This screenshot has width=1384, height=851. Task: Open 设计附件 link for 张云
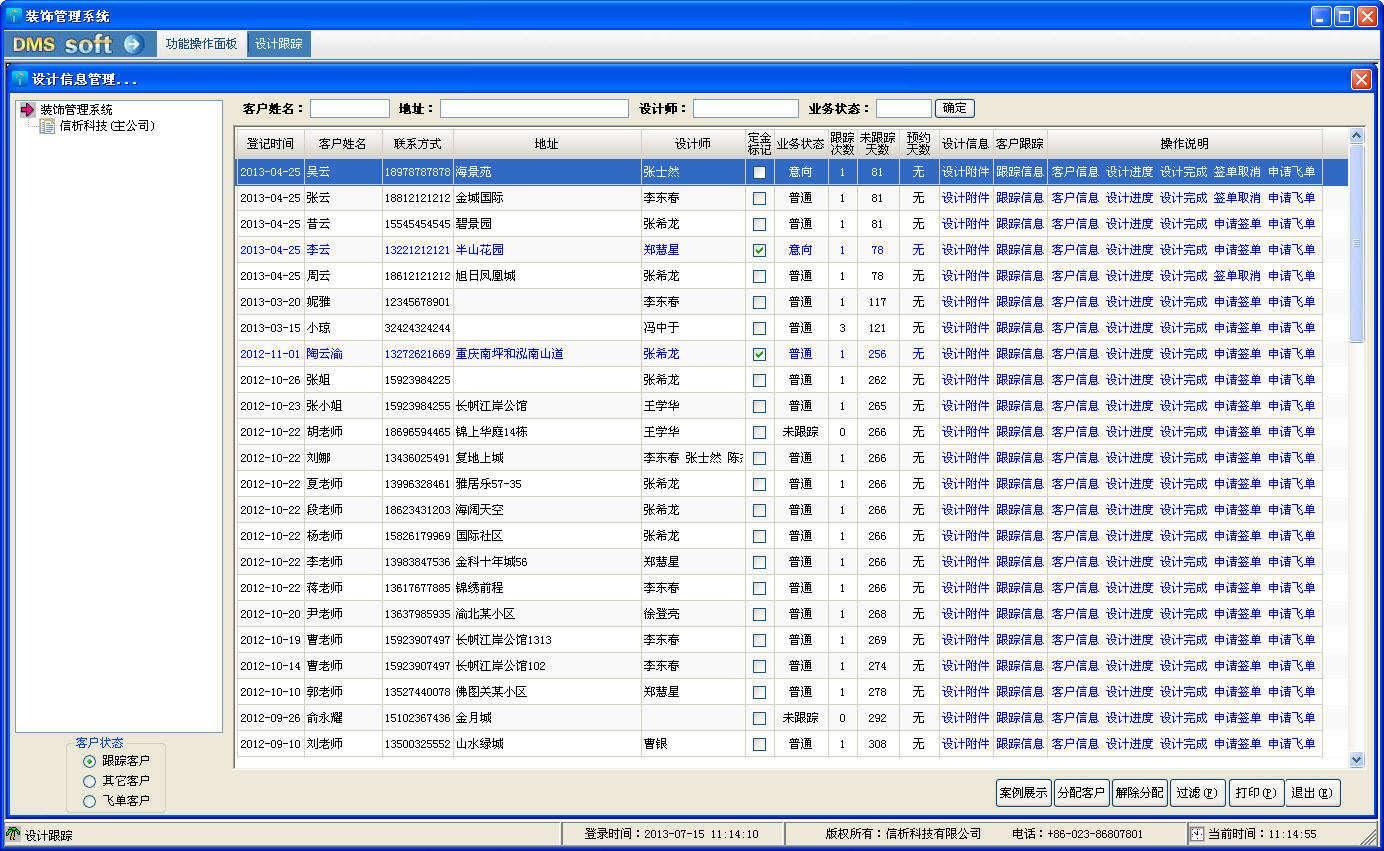point(965,198)
